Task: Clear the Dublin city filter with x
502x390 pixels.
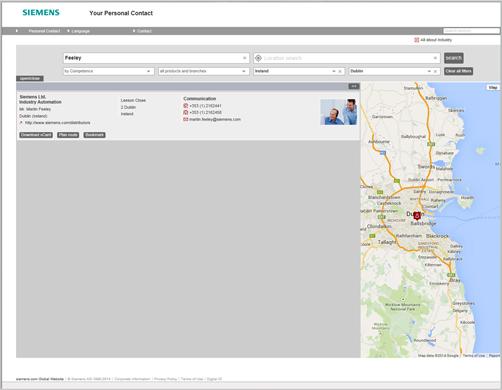Action: (435, 71)
